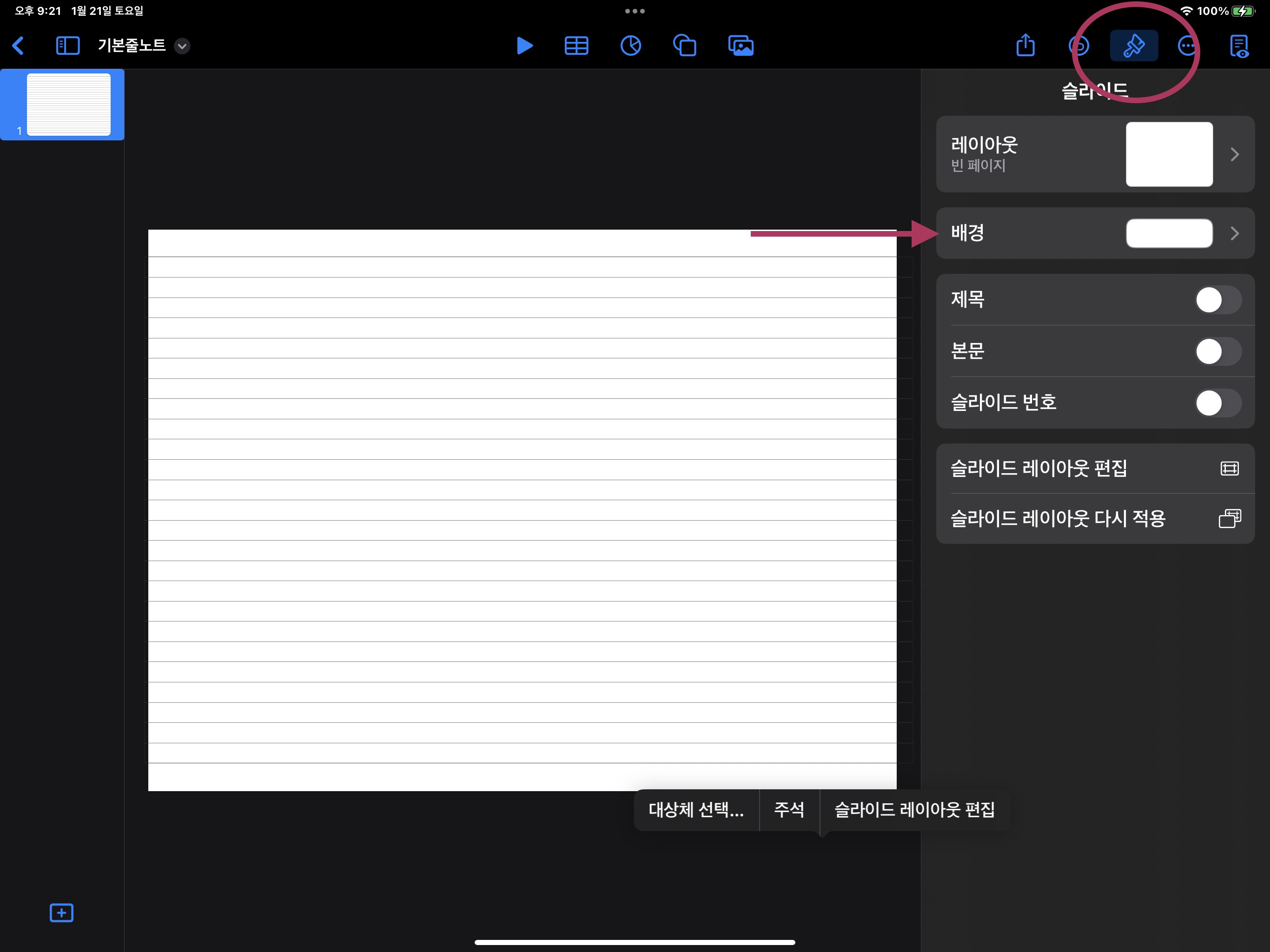Insert a chart from the toolbar
1270x952 pixels.
tap(630, 46)
